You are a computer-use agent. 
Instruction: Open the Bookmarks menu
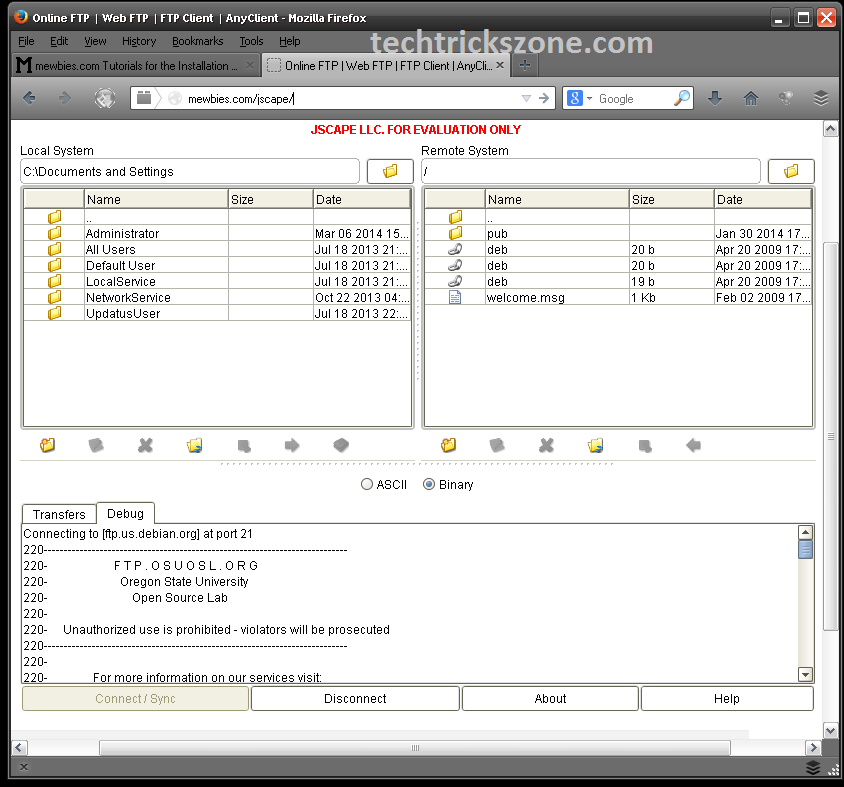pos(197,41)
